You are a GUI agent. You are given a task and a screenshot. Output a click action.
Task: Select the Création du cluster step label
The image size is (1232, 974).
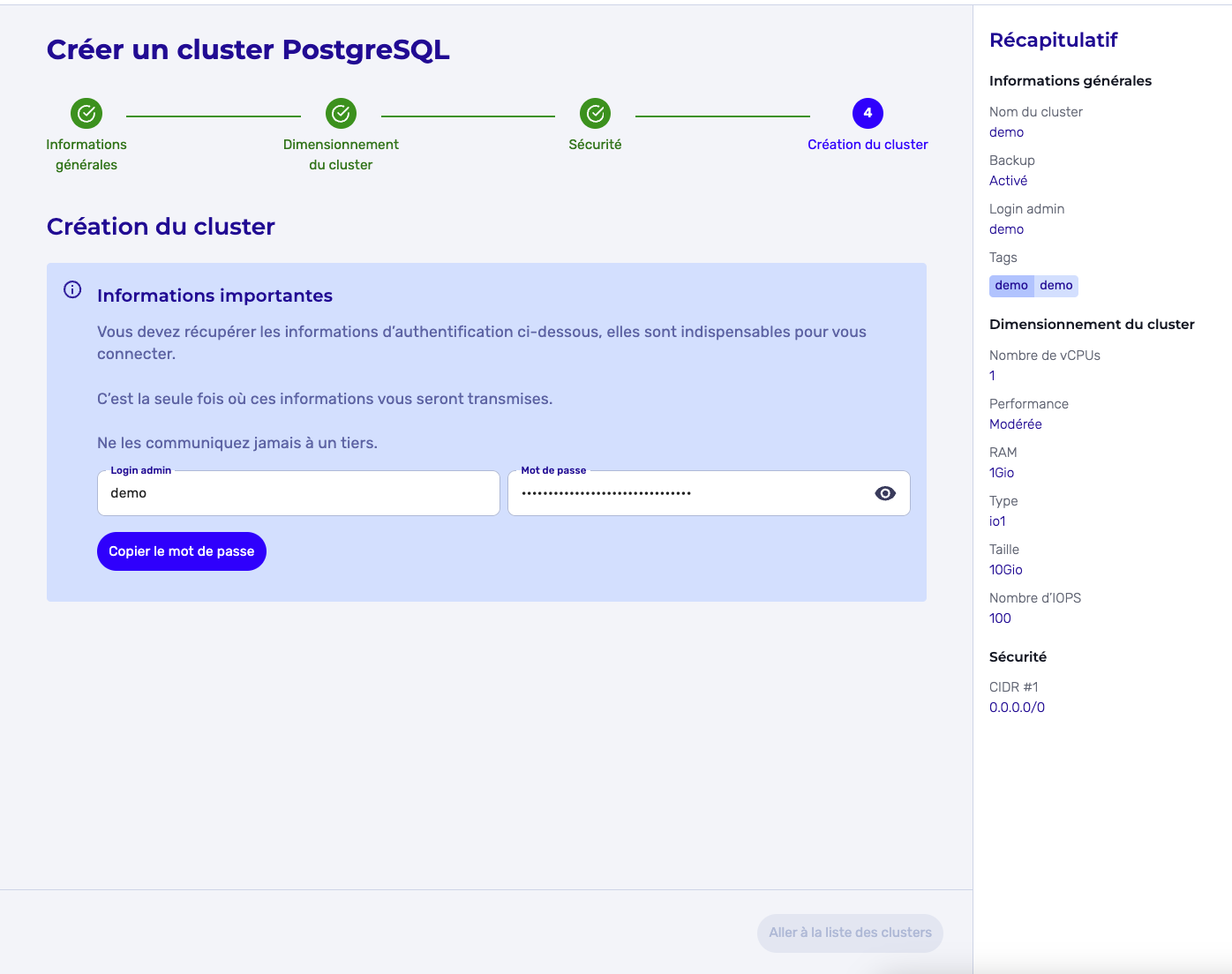(x=868, y=145)
